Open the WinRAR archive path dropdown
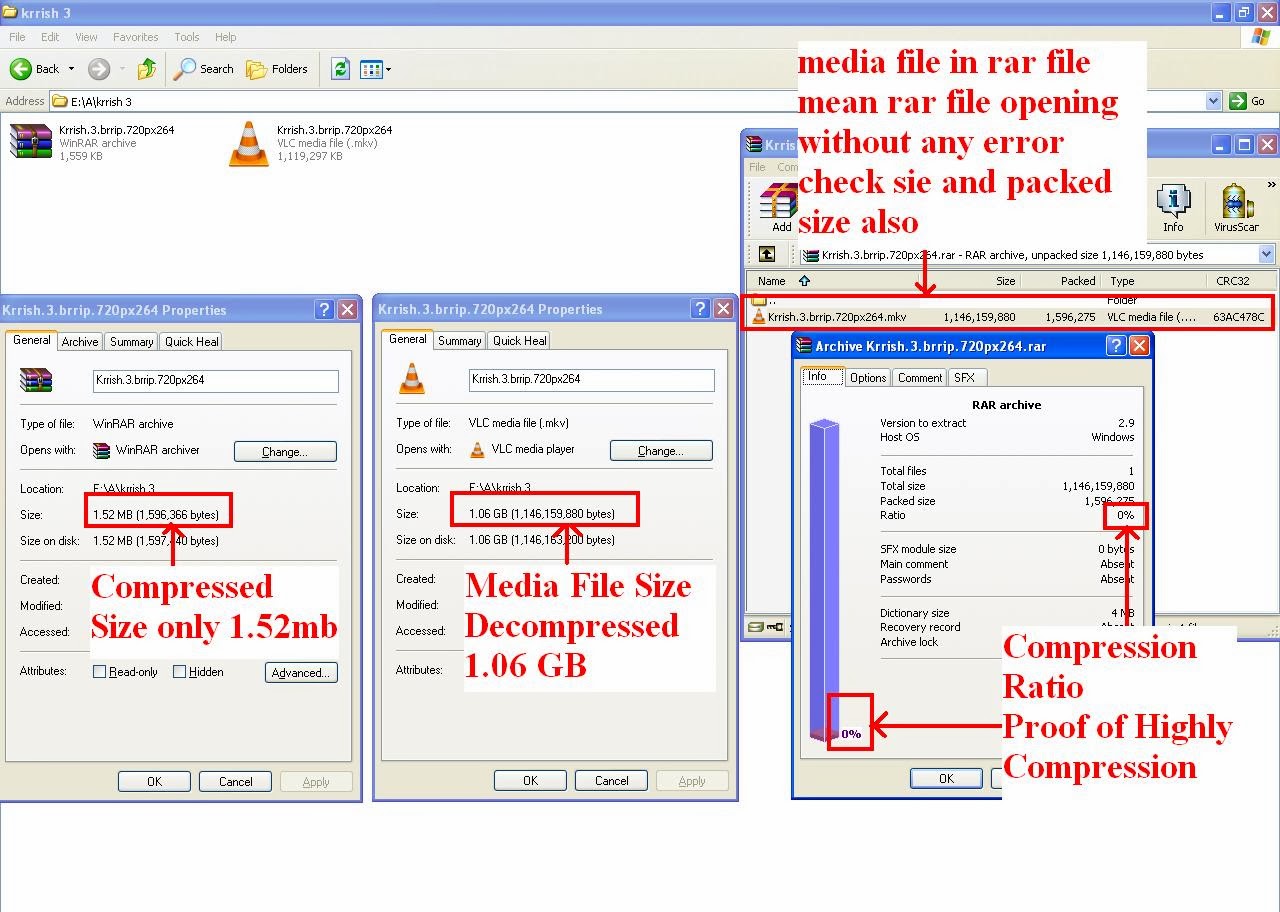 click(1266, 255)
